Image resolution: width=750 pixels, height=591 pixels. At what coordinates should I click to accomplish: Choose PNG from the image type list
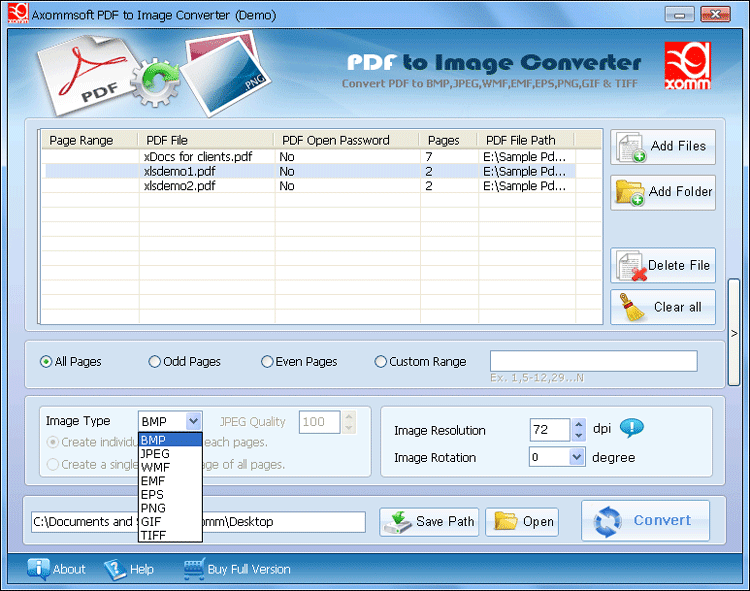(170, 508)
